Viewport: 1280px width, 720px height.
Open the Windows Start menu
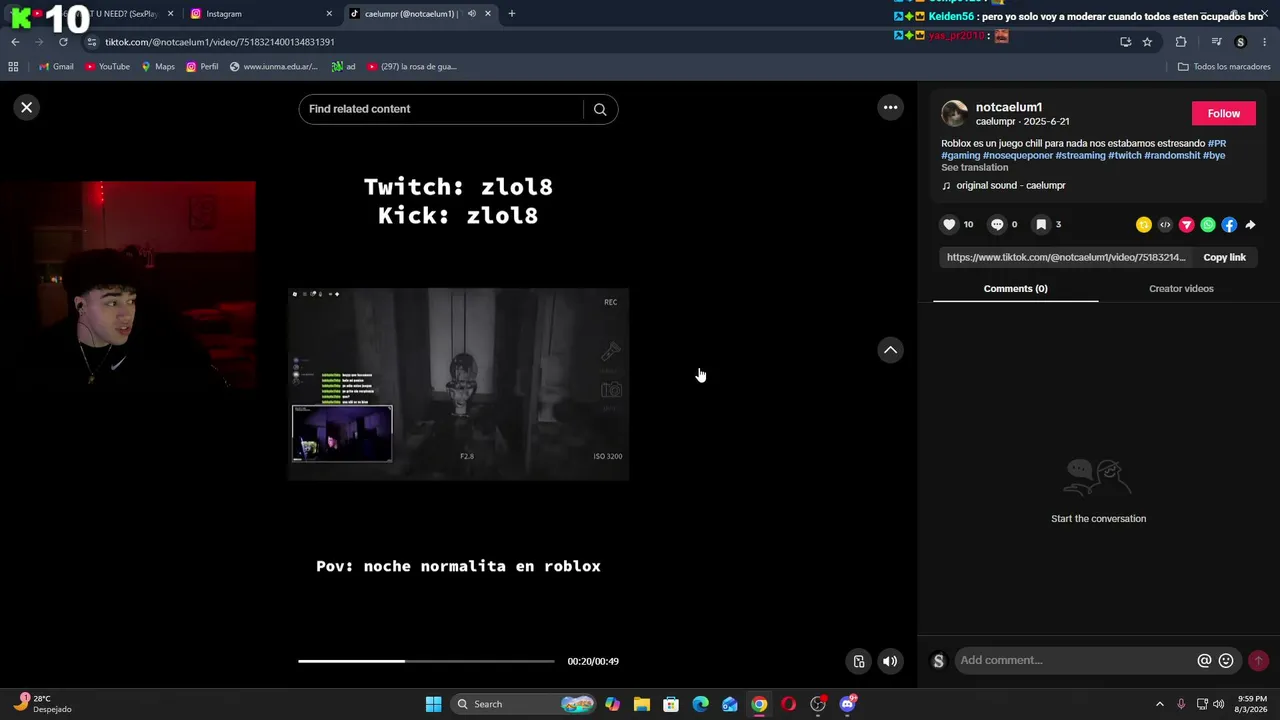point(433,704)
